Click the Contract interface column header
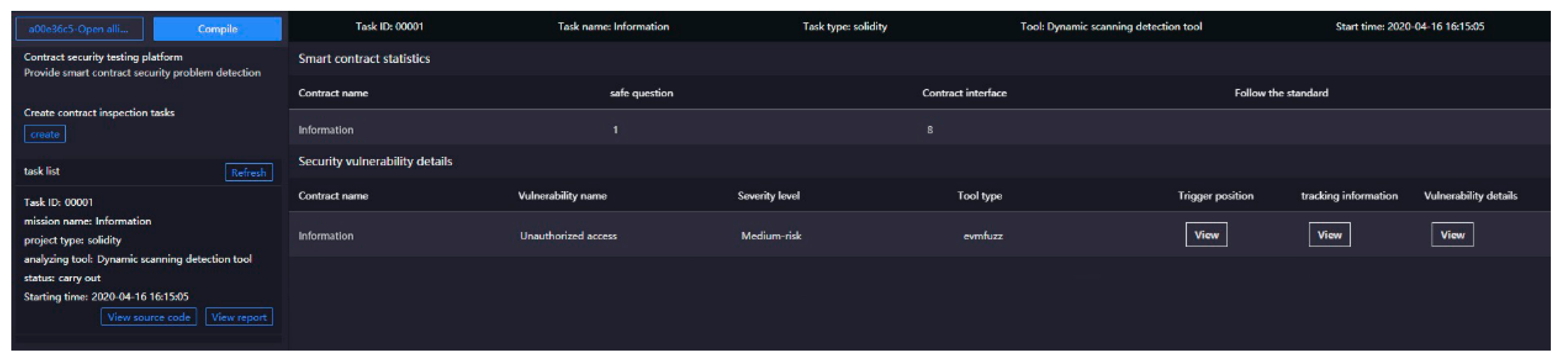Image resolution: width=1568 pixels, height=361 pixels. 964,93
